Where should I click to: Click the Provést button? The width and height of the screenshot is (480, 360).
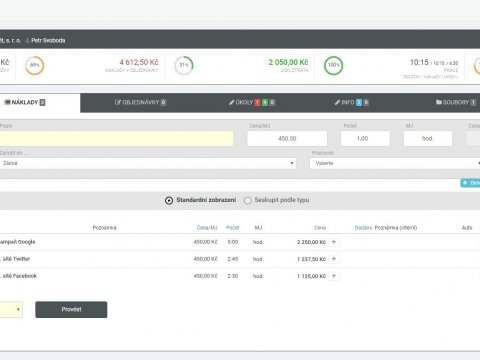(71, 309)
